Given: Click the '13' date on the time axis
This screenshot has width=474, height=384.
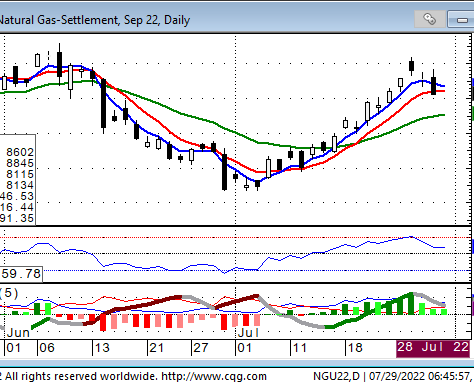Looking at the screenshot, I should coord(102,348).
